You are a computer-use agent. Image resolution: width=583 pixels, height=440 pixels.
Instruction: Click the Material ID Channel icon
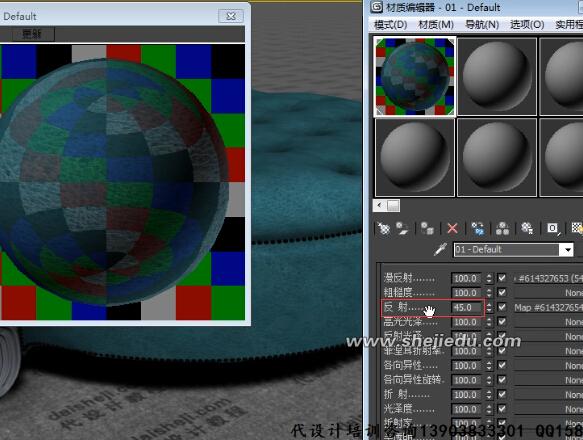tap(553, 229)
